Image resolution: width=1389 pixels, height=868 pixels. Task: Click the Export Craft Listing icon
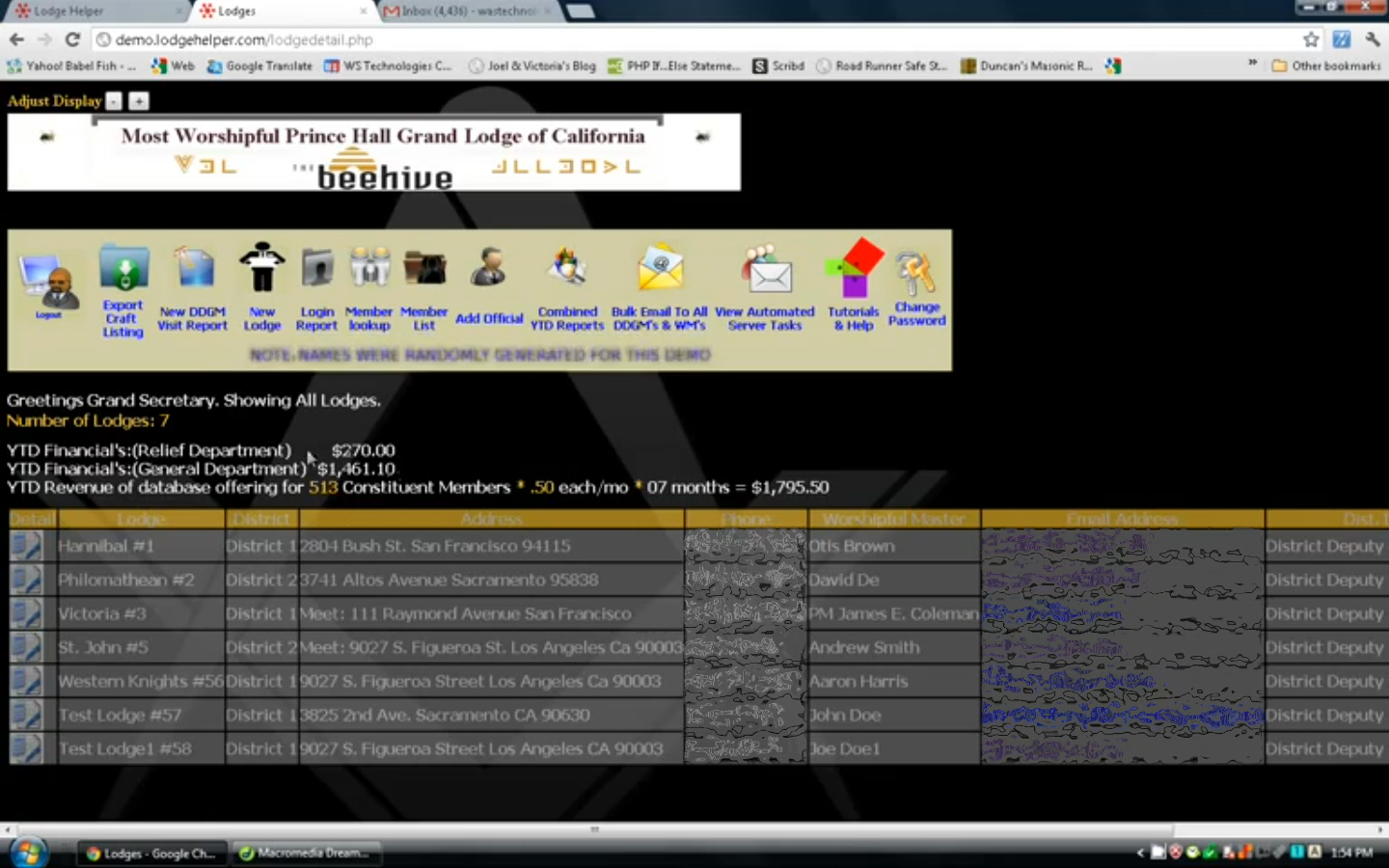click(123, 270)
